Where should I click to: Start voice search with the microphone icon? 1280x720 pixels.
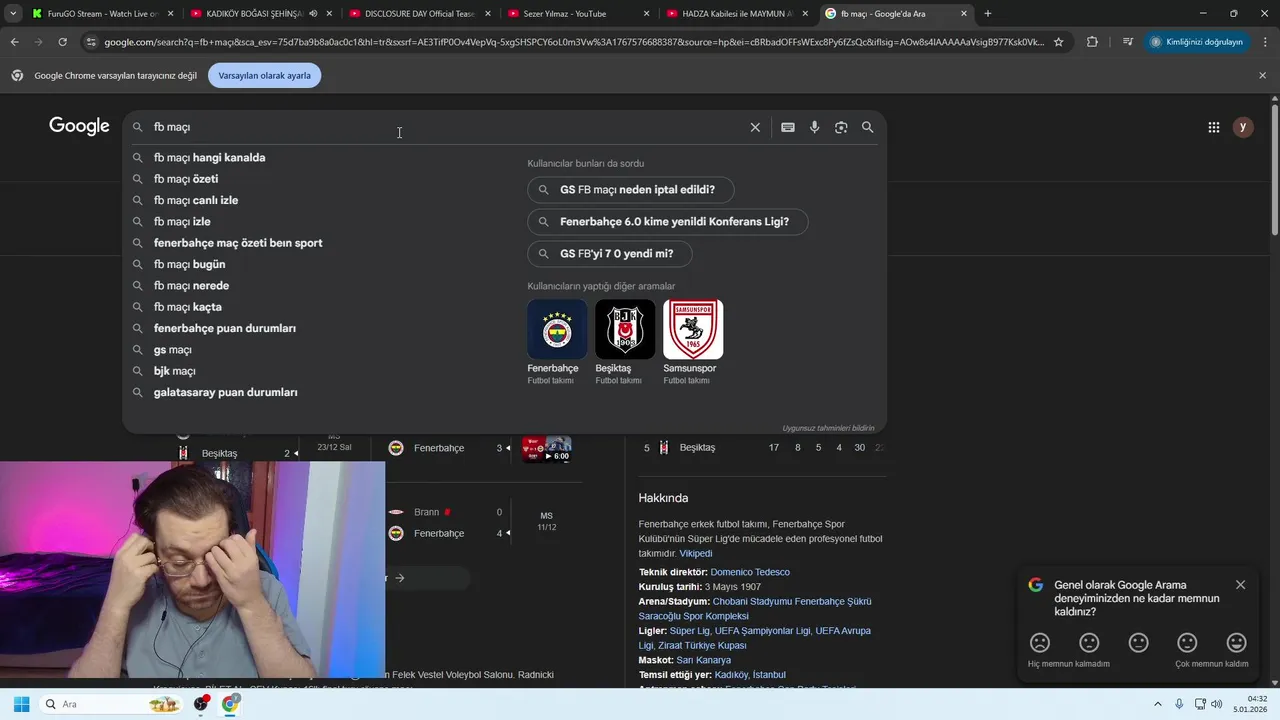point(814,127)
